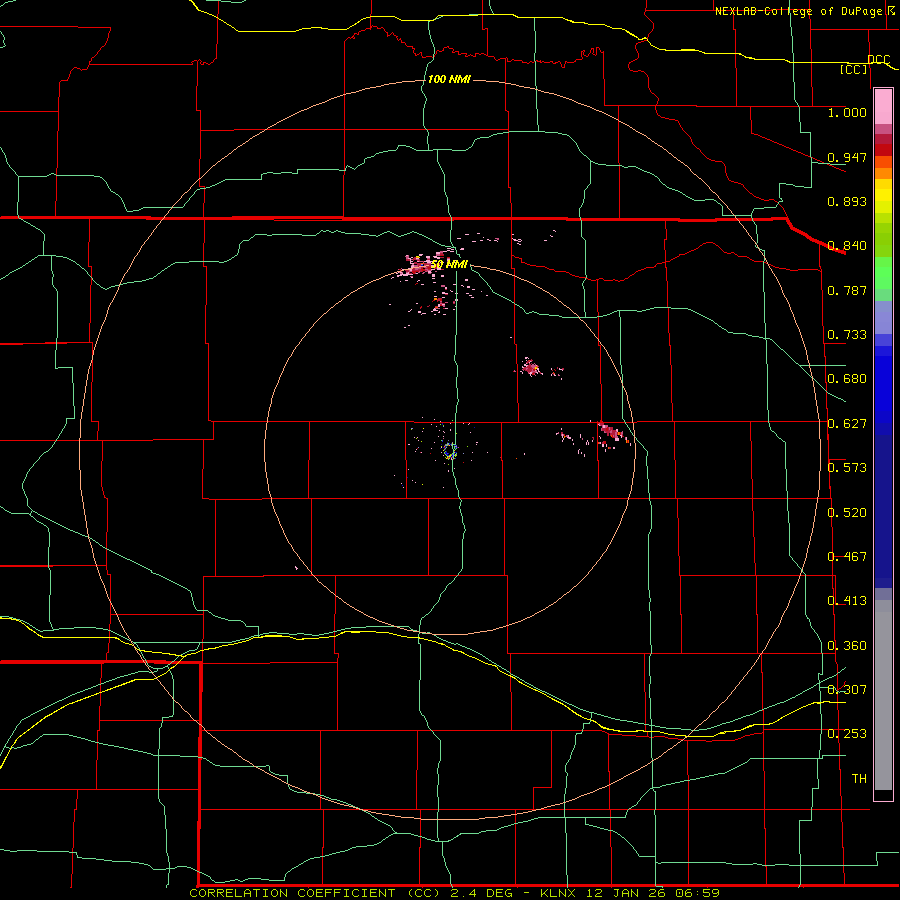This screenshot has width=900, height=900.
Task: Click the 50 NMI range ring label
Action: (x=449, y=265)
